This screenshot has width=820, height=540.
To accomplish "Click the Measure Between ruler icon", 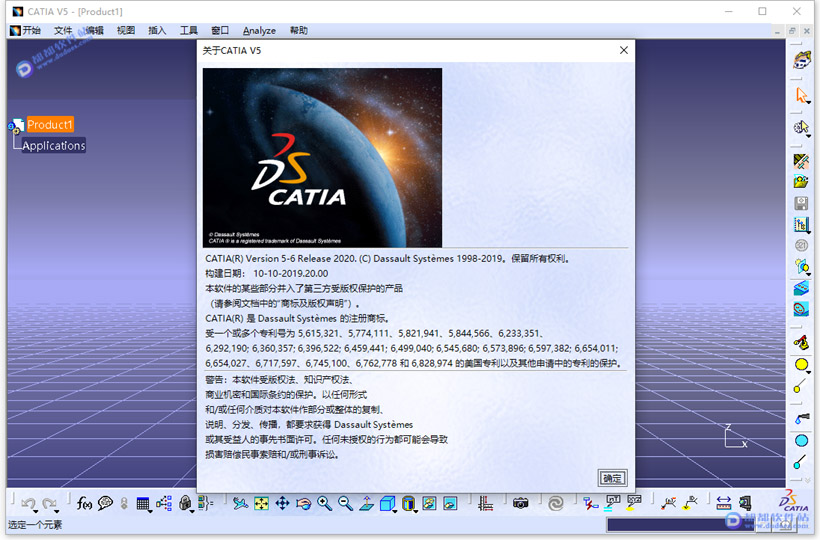I will (x=723, y=503).
